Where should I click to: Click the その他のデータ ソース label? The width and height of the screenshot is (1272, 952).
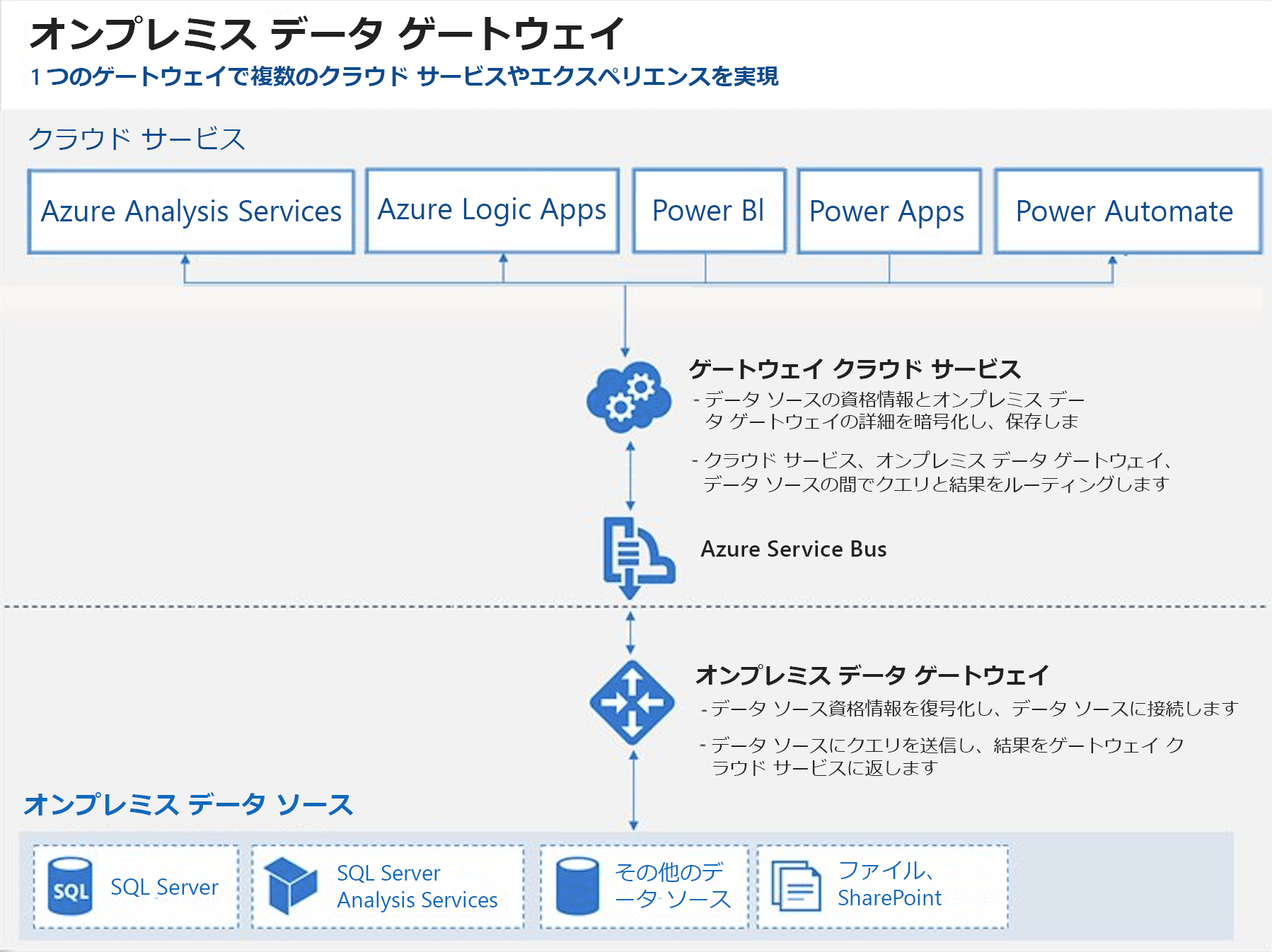point(673,885)
